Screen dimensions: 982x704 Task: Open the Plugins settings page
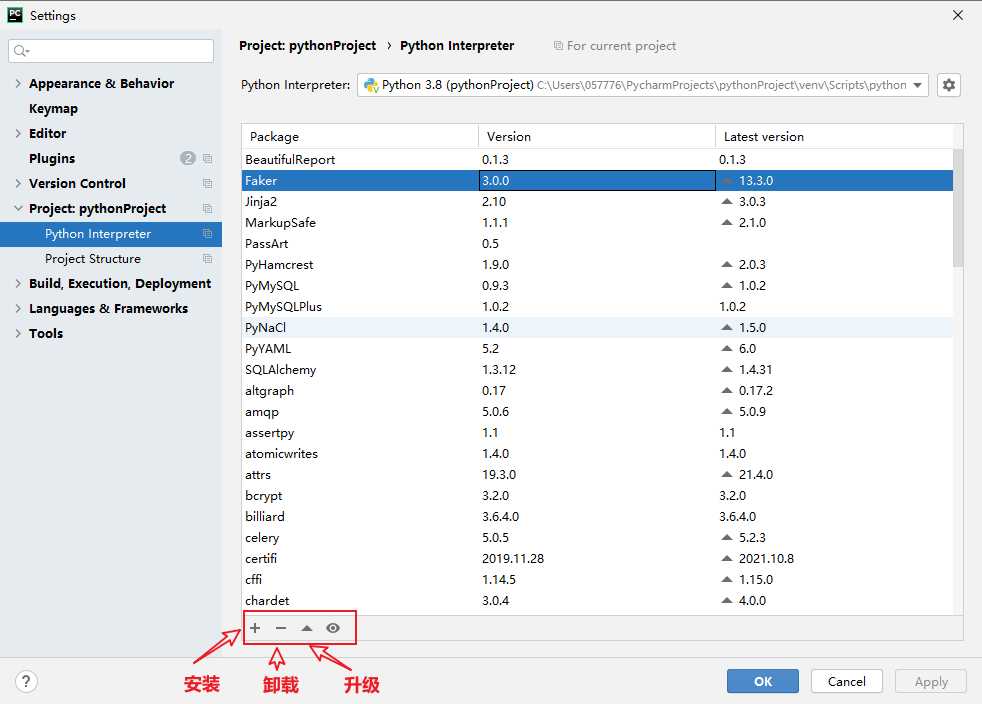tap(52, 158)
